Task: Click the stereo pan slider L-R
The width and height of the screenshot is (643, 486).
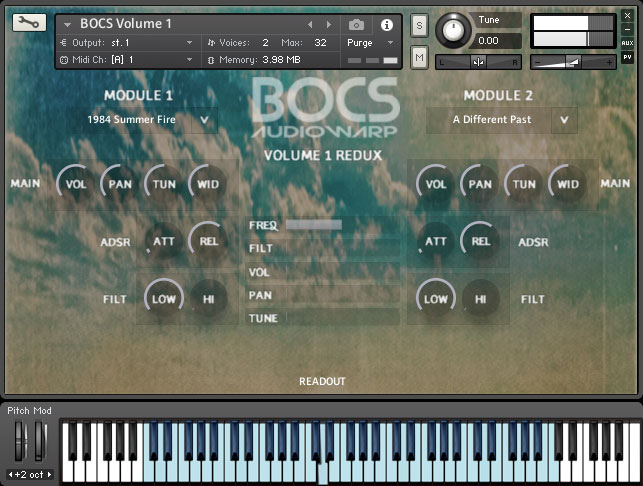Action: pyautogui.click(x=478, y=62)
